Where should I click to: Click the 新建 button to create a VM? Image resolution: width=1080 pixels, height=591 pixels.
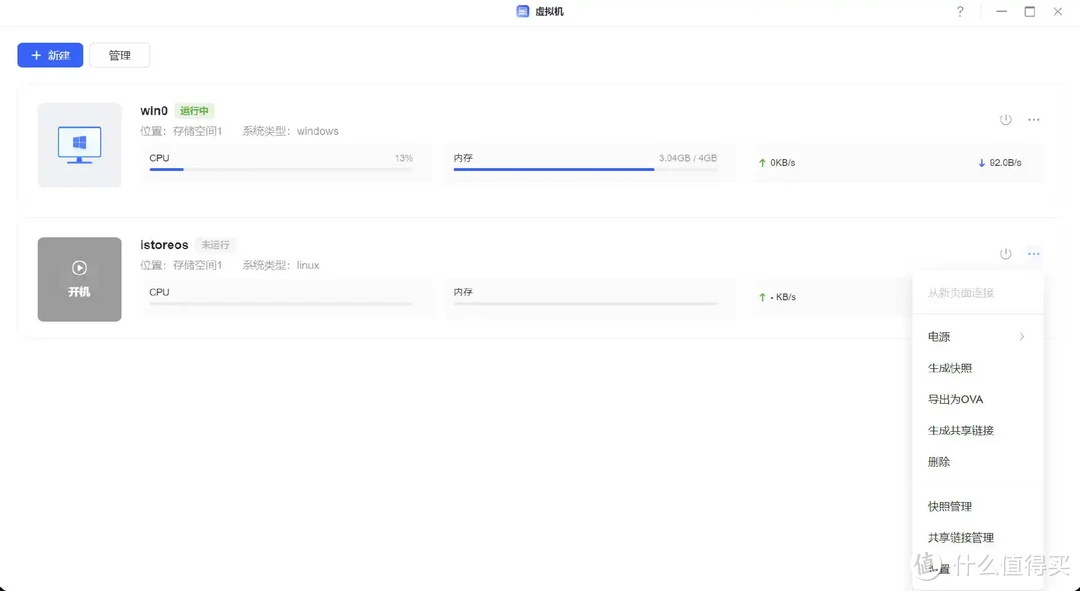49,55
